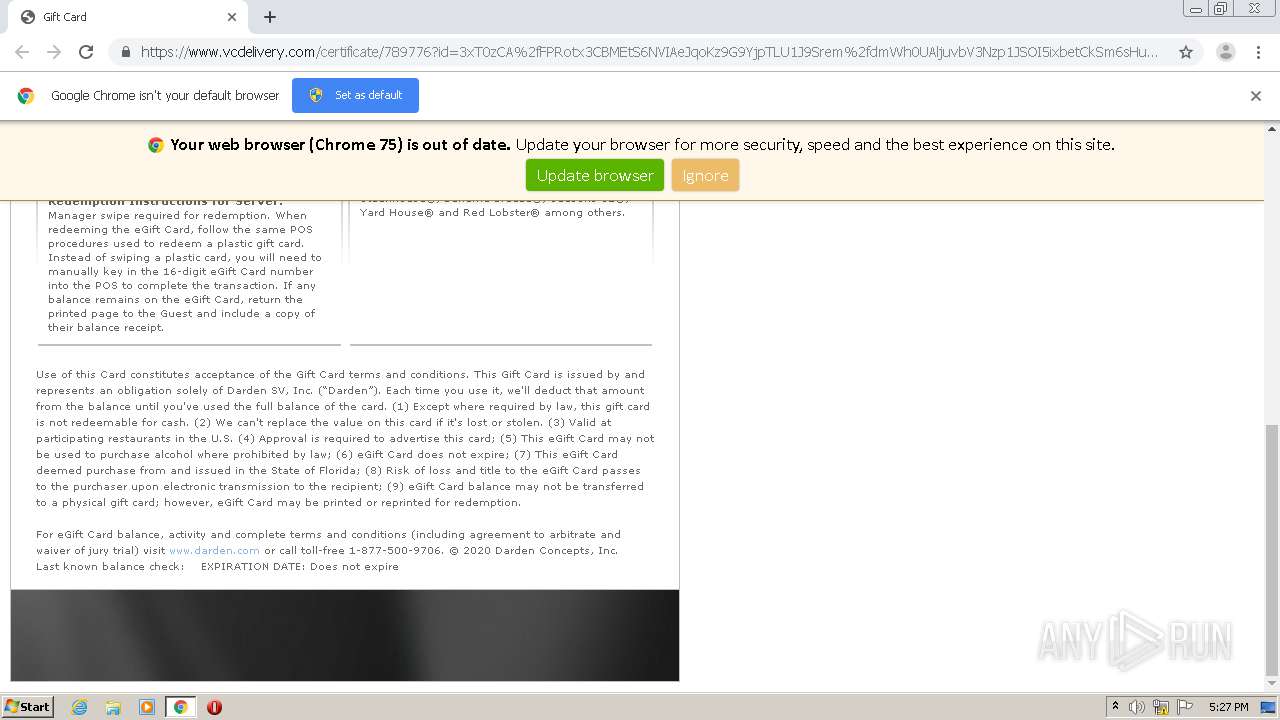
Task: Click the Chrome logo in update banner
Action: [156, 145]
